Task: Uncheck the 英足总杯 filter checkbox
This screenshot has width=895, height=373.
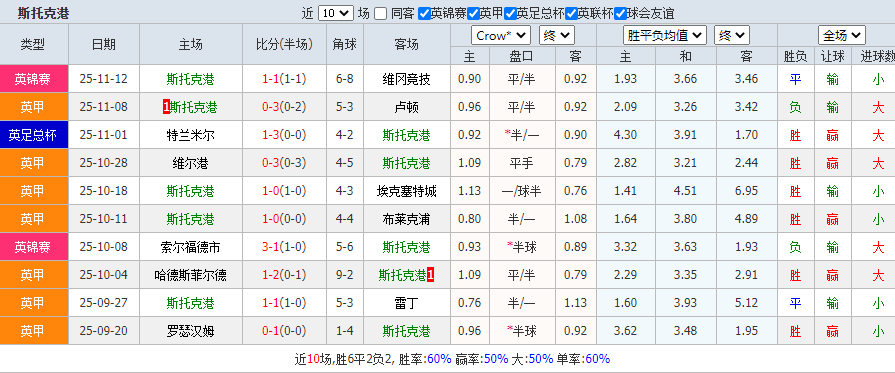Action: (510, 14)
